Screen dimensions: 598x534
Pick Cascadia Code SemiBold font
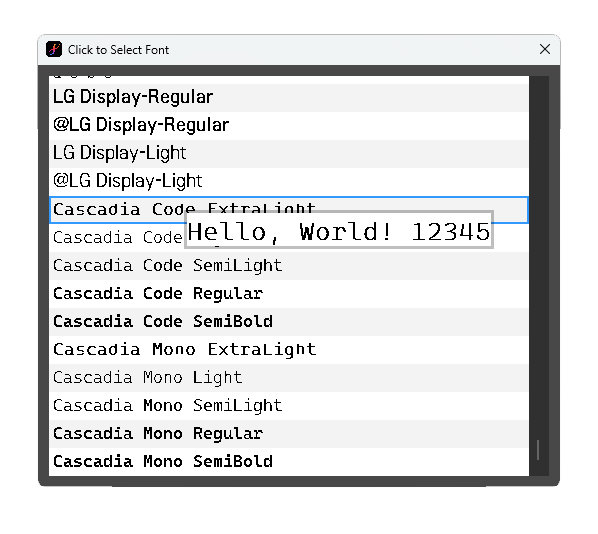[x=289, y=322]
